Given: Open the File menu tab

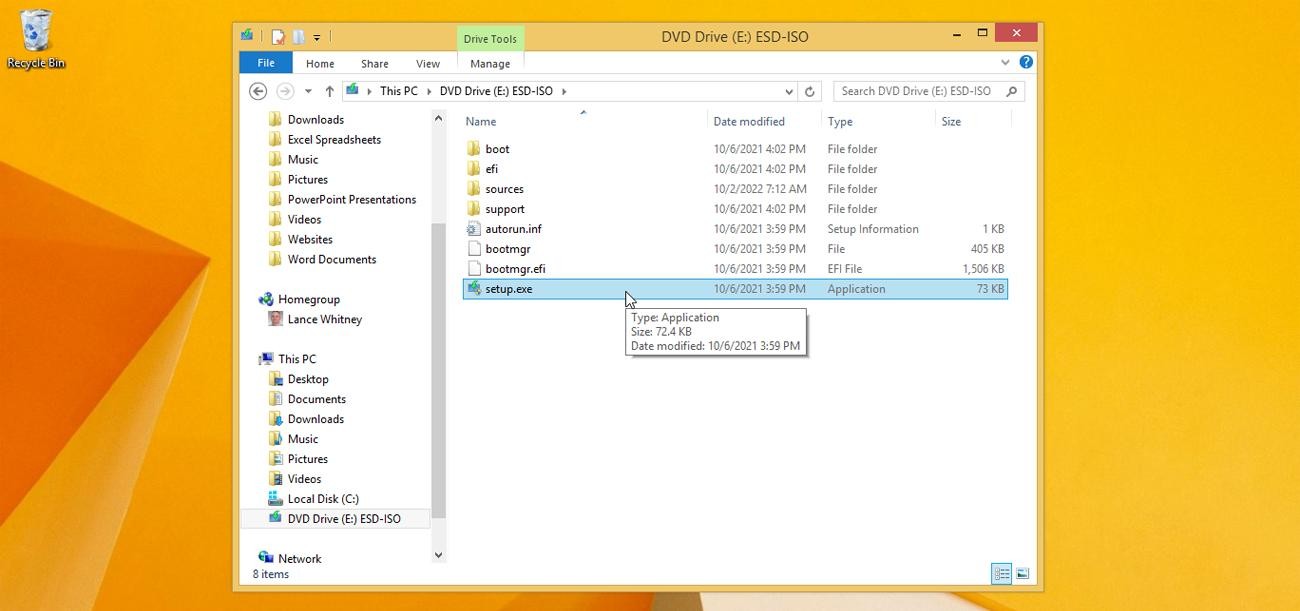Looking at the screenshot, I should [x=266, y=63].
